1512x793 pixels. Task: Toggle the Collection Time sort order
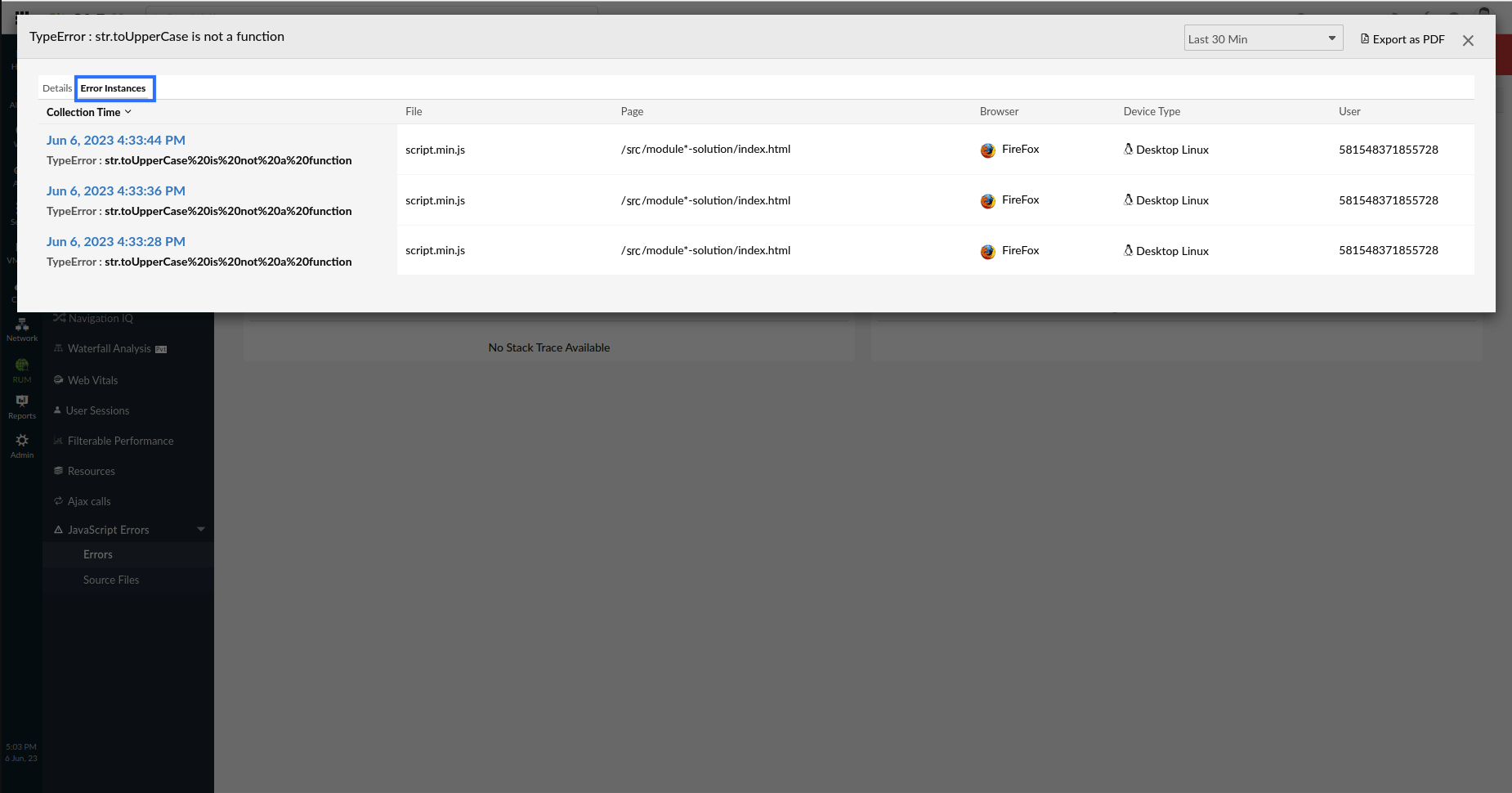(85, 112)
